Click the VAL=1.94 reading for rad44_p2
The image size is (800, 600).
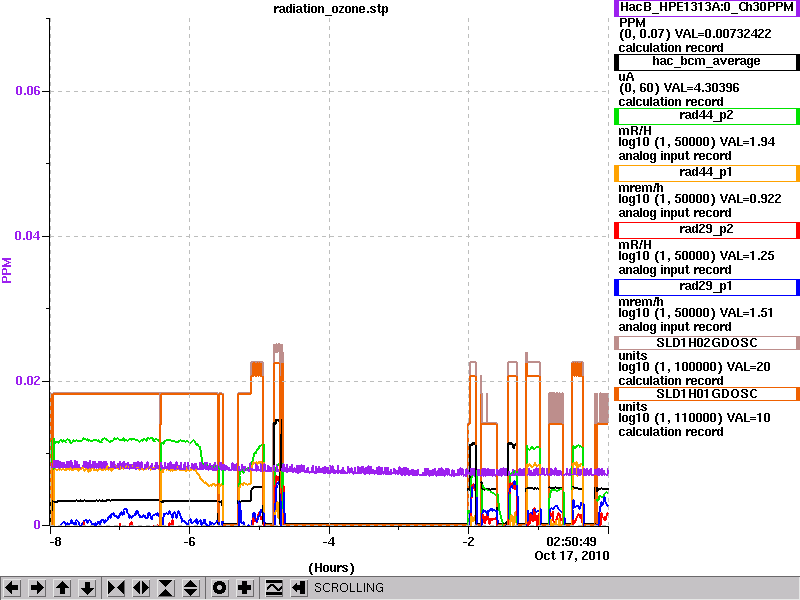click(x=747, y=142)
